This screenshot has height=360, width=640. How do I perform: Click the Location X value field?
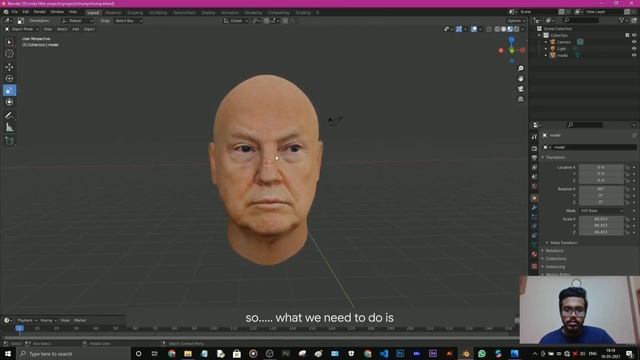(602, 167)
